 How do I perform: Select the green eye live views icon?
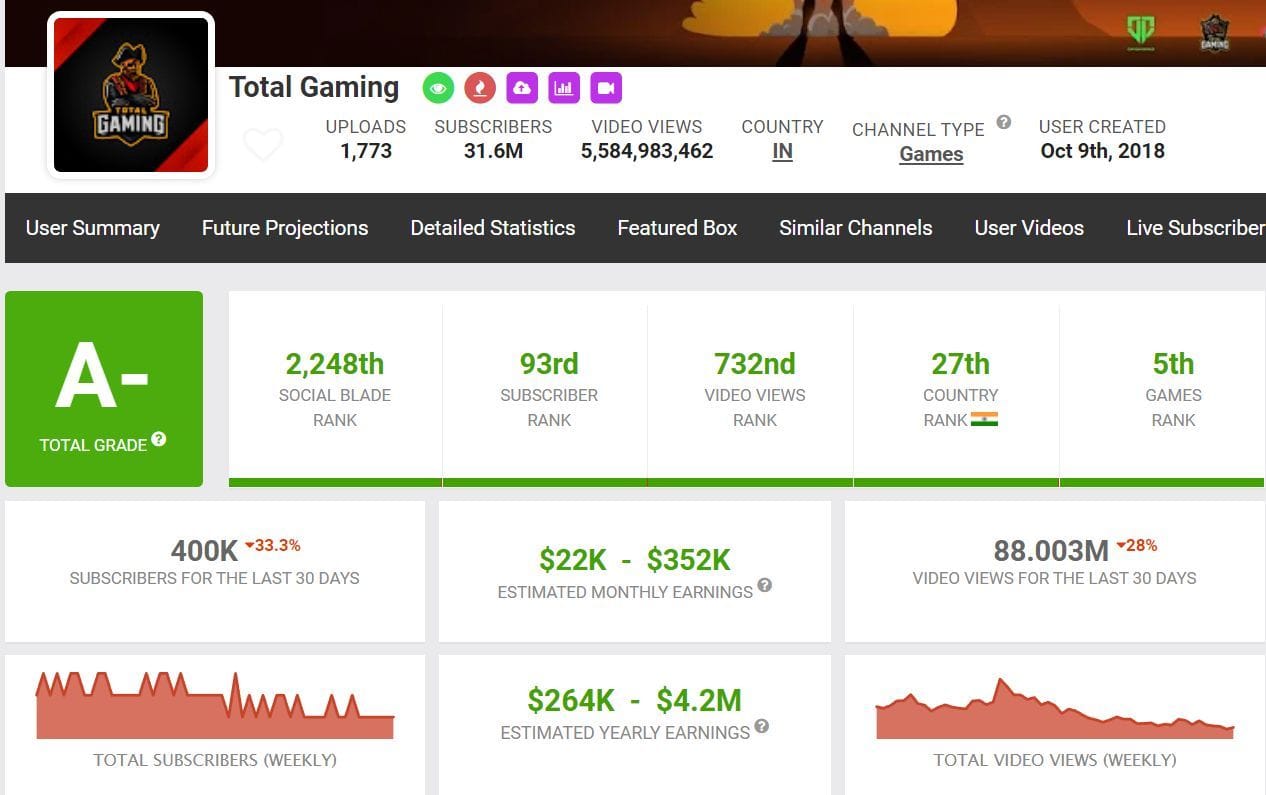pos(438,88)
